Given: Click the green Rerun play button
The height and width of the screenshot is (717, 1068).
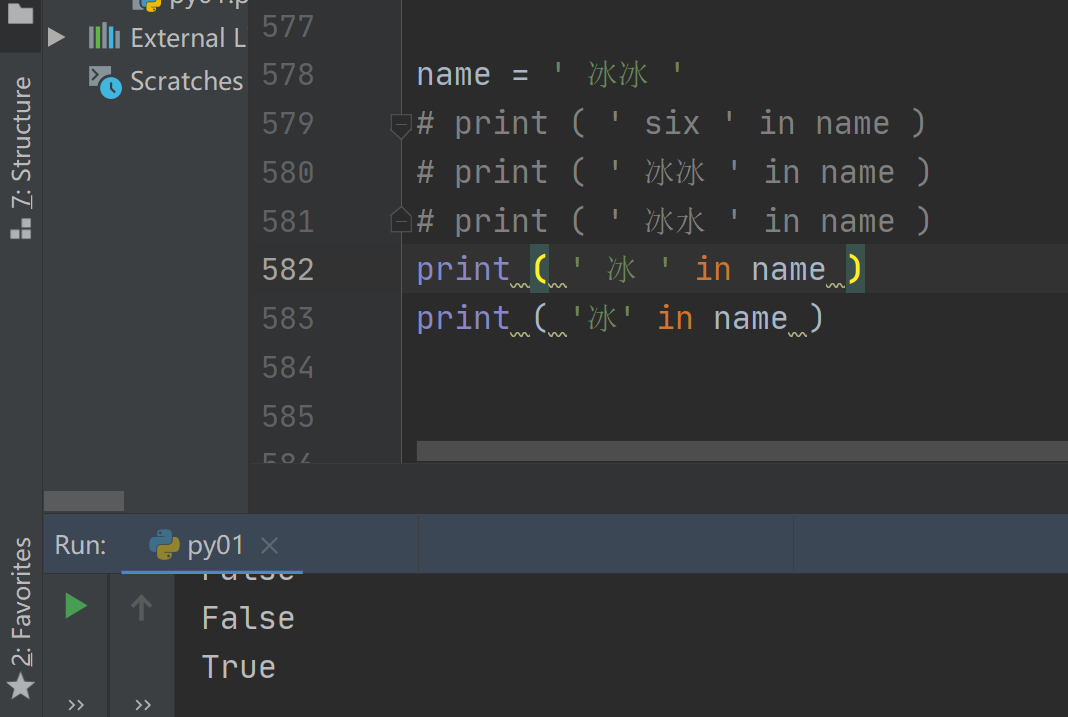Looking at the screenshot, I should click(x=76, y=605).
